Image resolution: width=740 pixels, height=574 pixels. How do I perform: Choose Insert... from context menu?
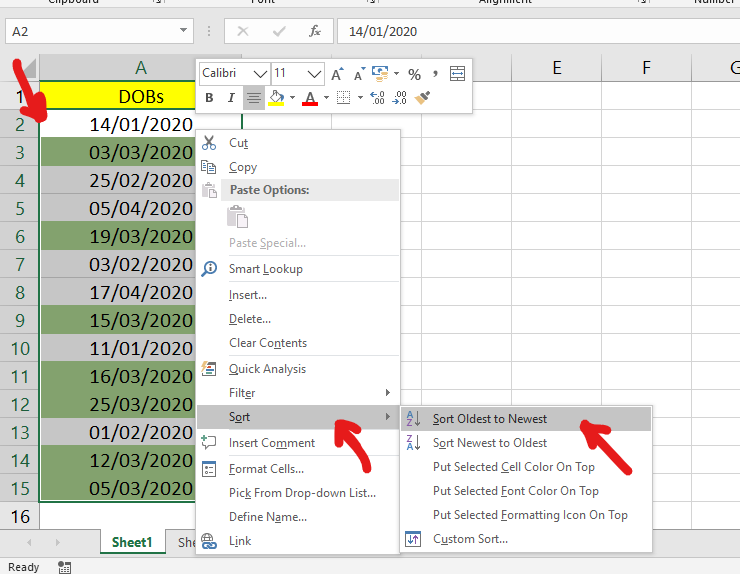tap(298, 295)
